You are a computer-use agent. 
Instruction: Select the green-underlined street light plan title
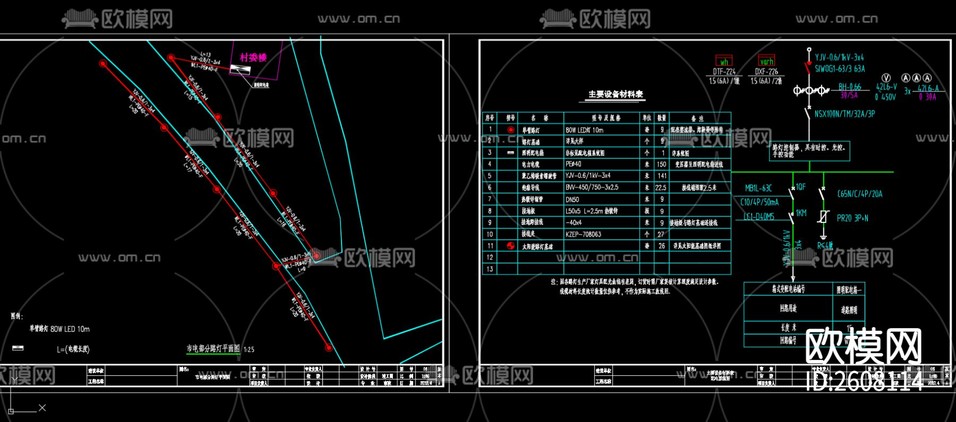213,349
